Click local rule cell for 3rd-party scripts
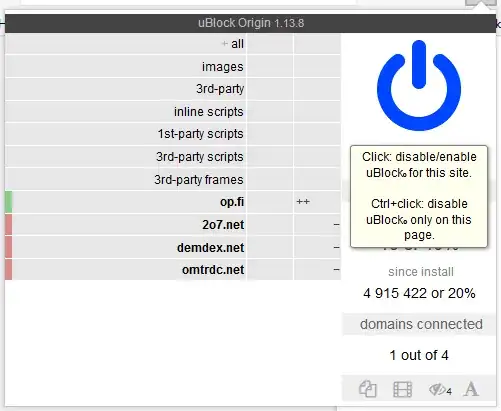Screen dimensions: 501x411 pyautogui.click(x=317, y=157)
